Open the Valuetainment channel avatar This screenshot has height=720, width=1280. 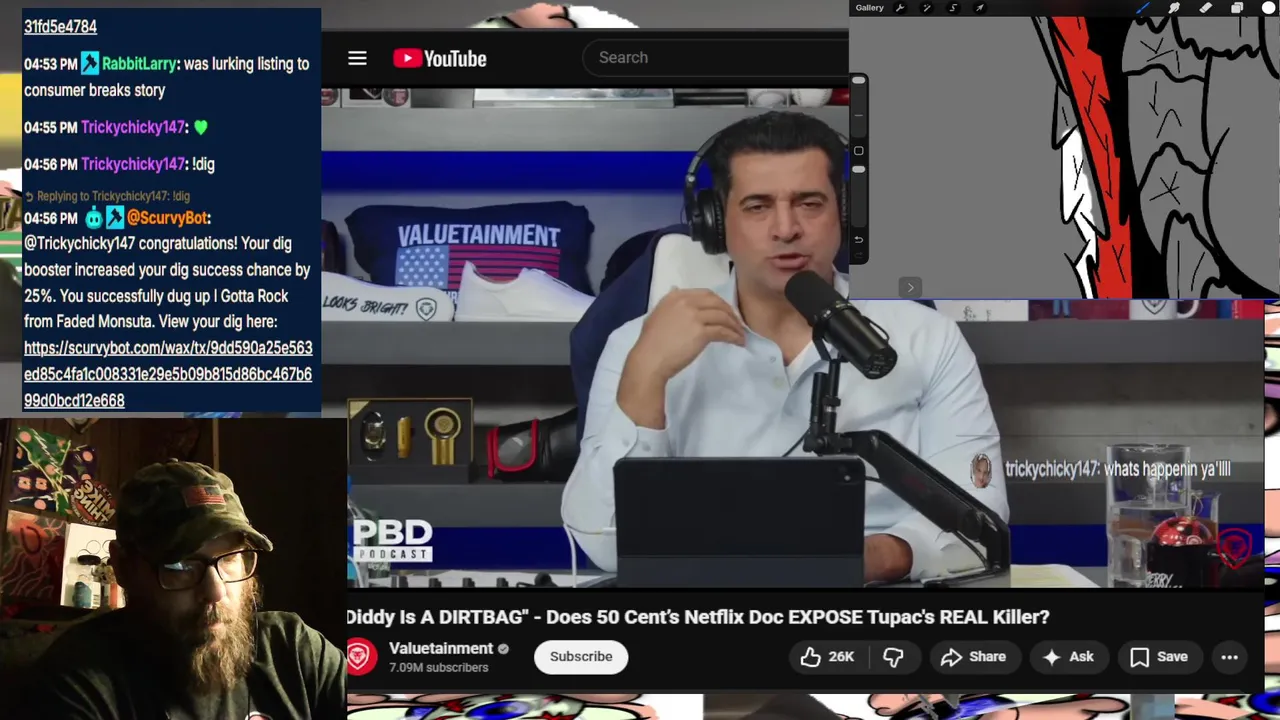pos(361,657)
